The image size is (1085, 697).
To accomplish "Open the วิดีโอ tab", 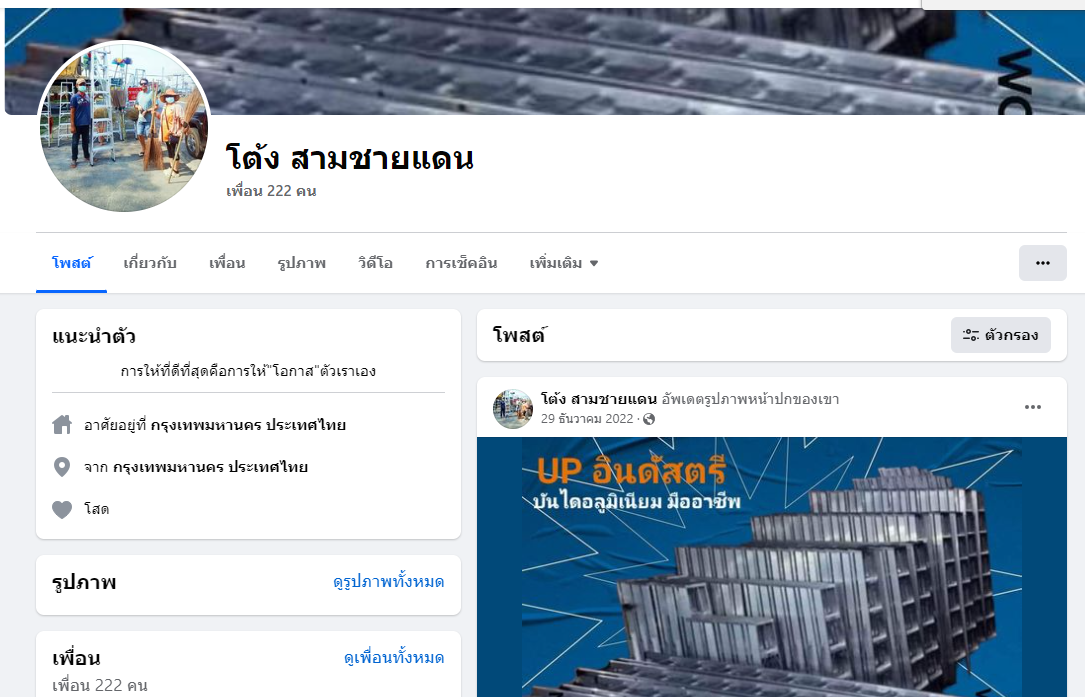I will click(x=376, y=263).
